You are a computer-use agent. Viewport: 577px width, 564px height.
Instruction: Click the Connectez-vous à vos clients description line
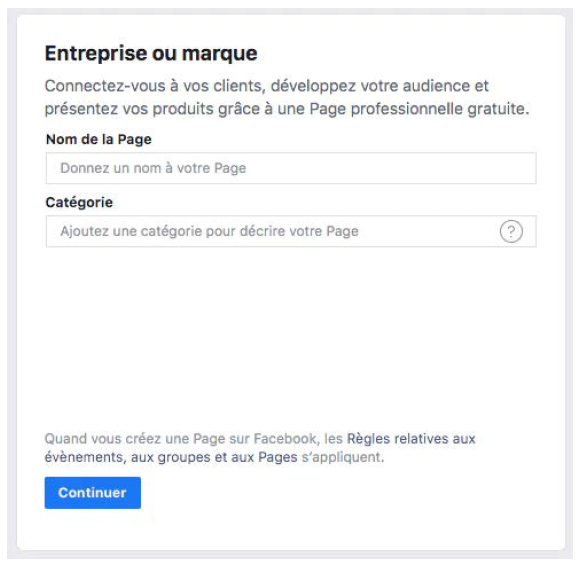[267, 86]
